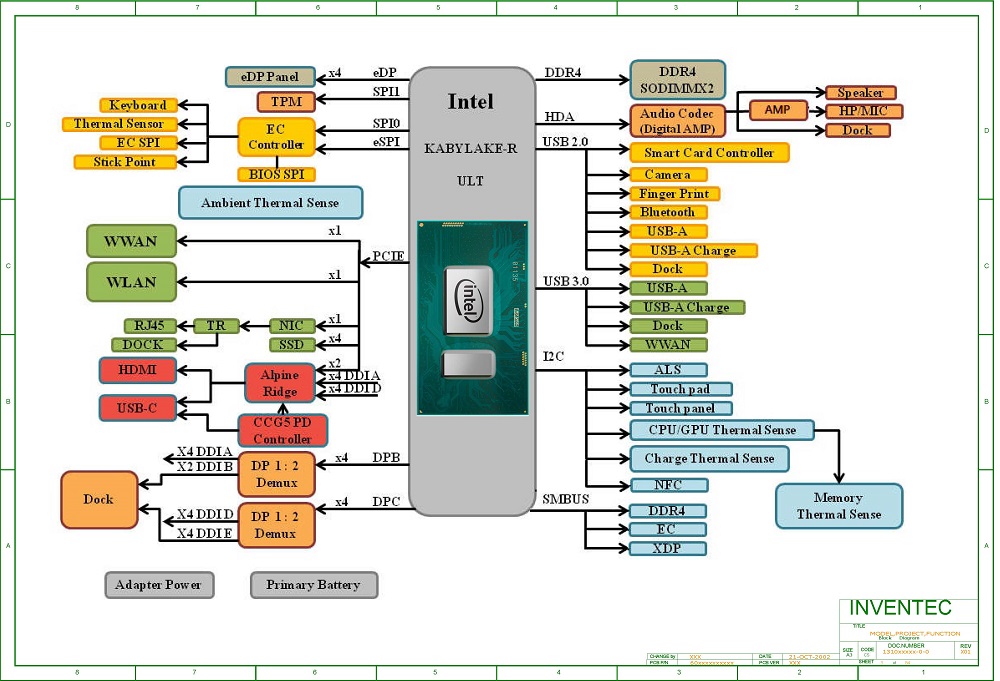Image resolution: width=1000 pixels, height=681 pixels.
Task: Click the yellow USB-A Charge block
Action: point(693,251)
